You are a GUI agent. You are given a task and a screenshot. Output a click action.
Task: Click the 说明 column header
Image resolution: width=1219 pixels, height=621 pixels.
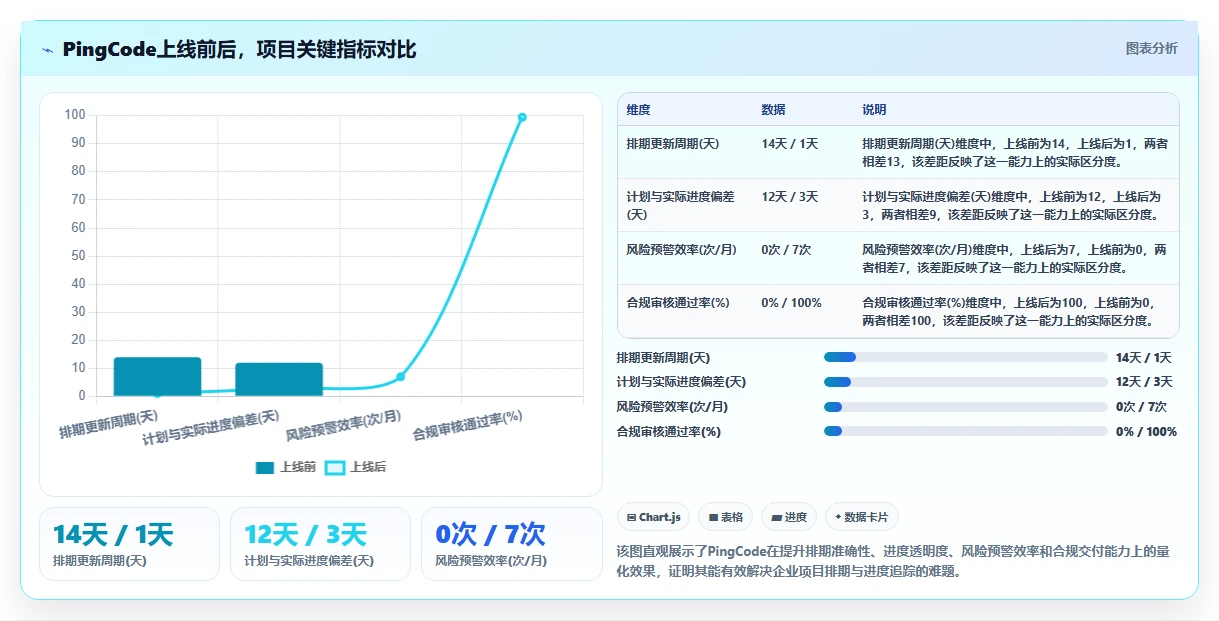pyautogui.click(x=874, y=110)
